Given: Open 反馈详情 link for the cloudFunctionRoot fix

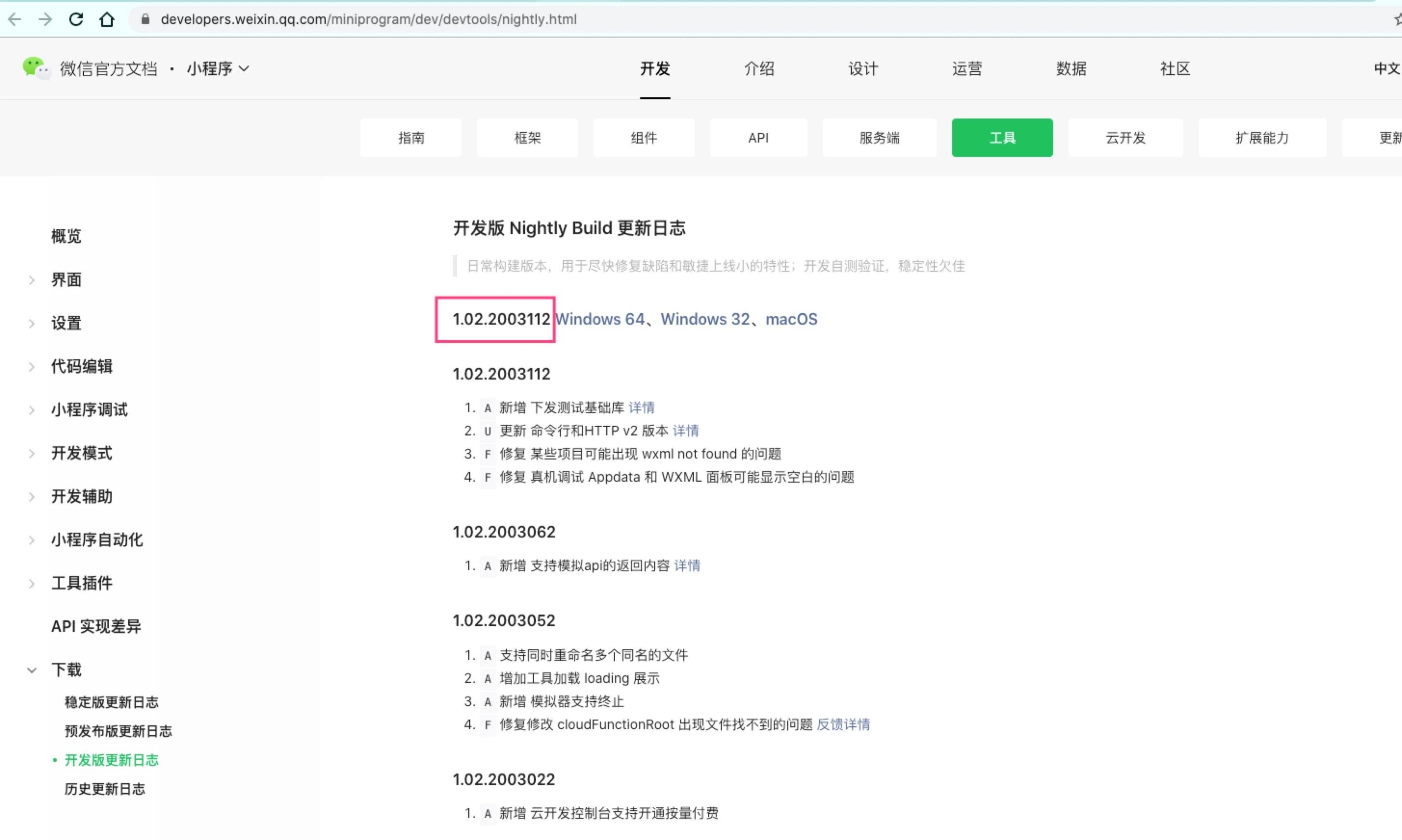Looking at the screenshot, I should pos(842,724).
